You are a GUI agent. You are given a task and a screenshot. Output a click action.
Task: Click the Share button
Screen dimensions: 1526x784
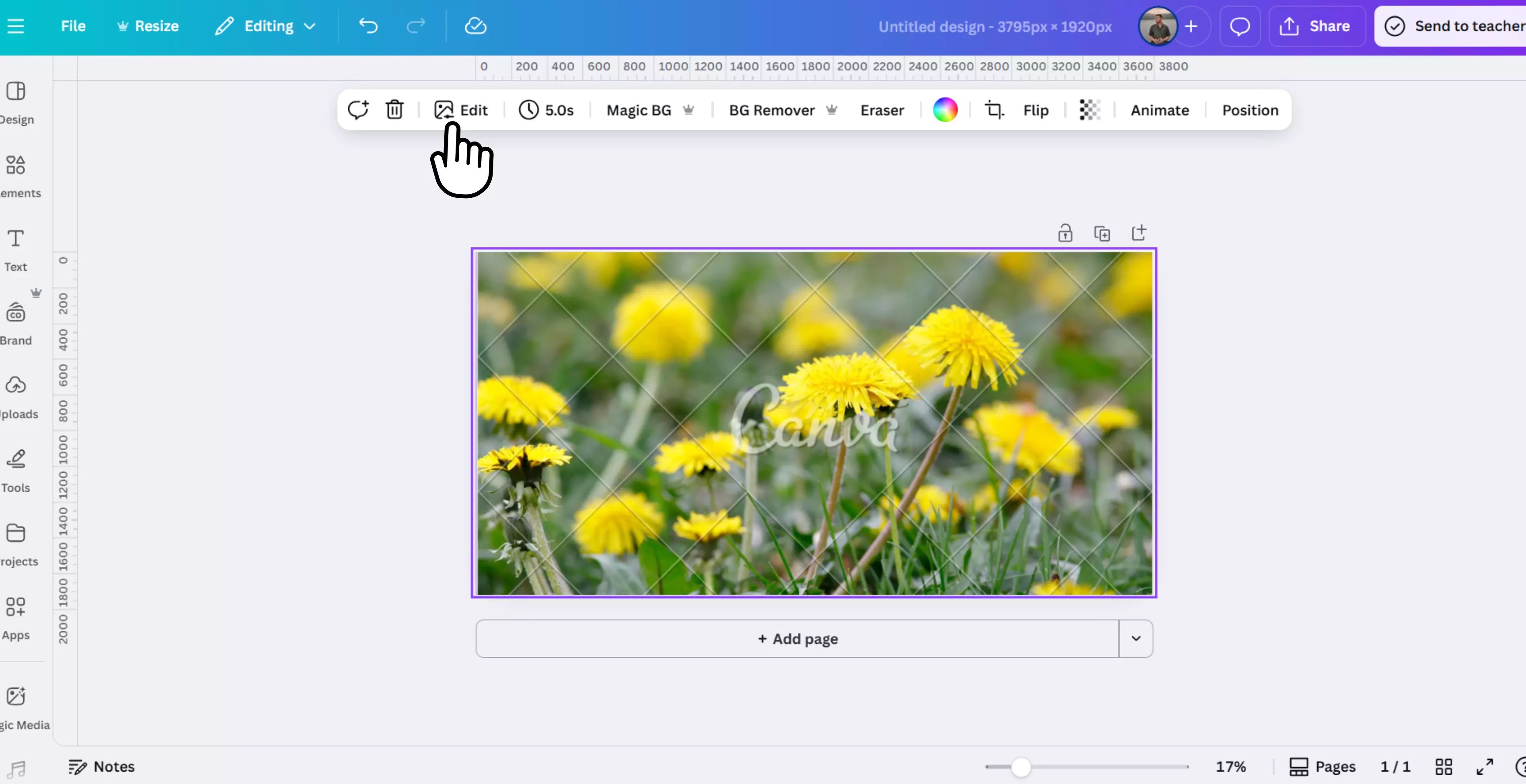click(x=1316, y=26)
